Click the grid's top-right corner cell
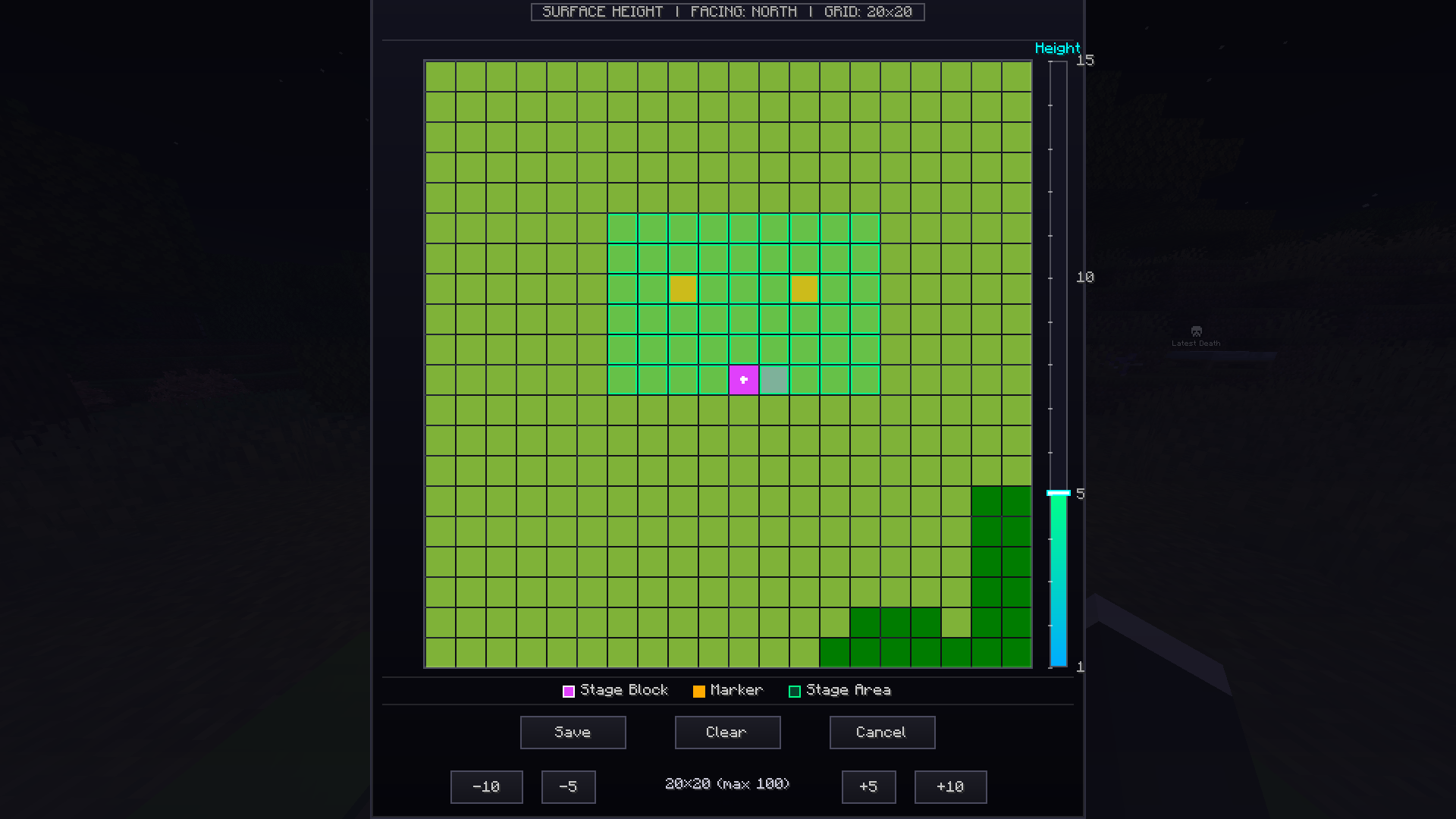This screenshot has height=819, width=1456. point(1016,77)
